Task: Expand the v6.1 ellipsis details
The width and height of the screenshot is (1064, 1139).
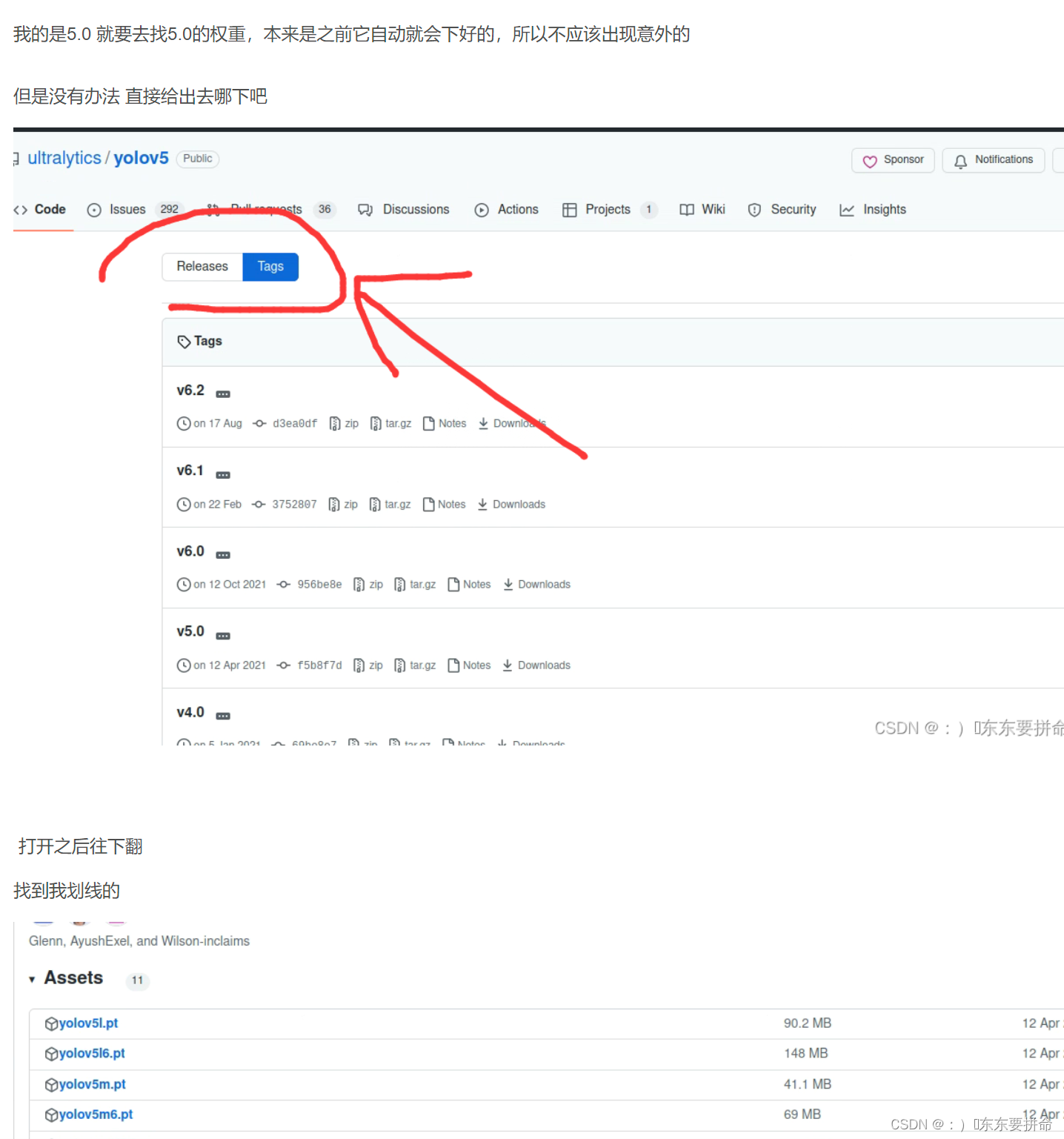Action: (x=223, y=475)
